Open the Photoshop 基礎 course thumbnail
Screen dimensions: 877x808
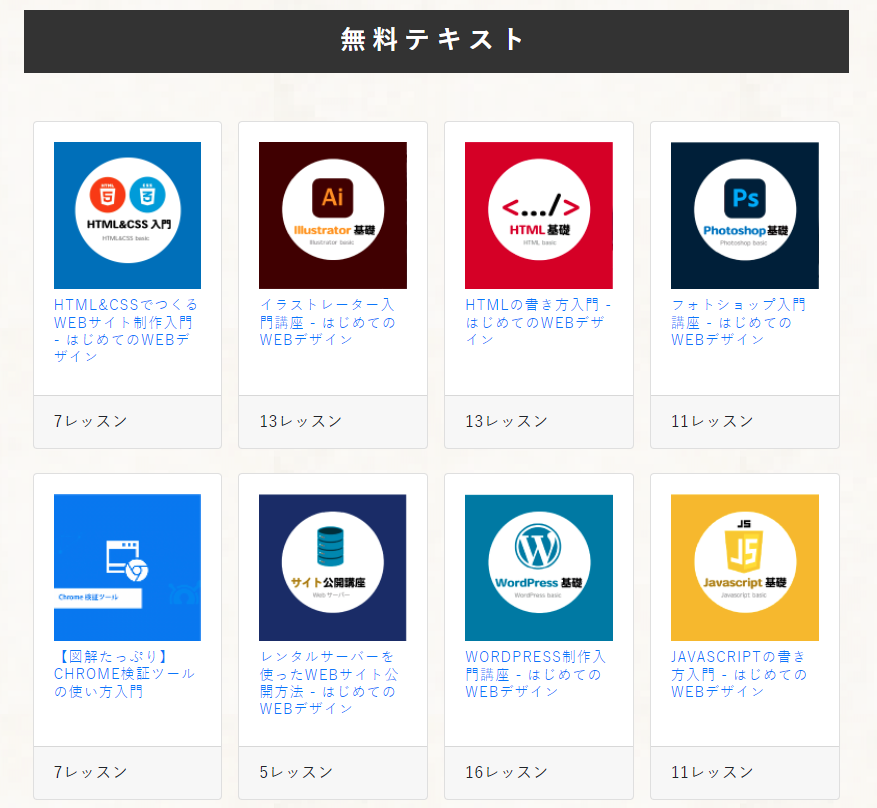[744, 215]
